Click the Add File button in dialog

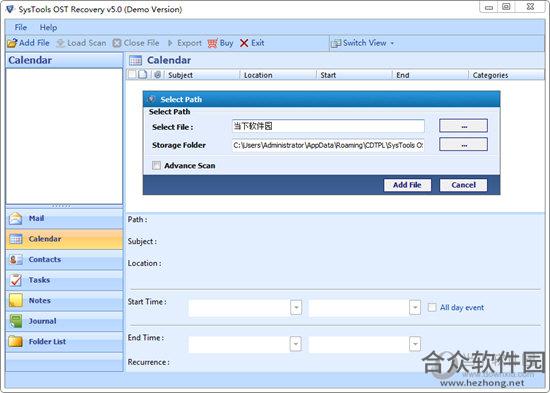click(x=407, y=185)
